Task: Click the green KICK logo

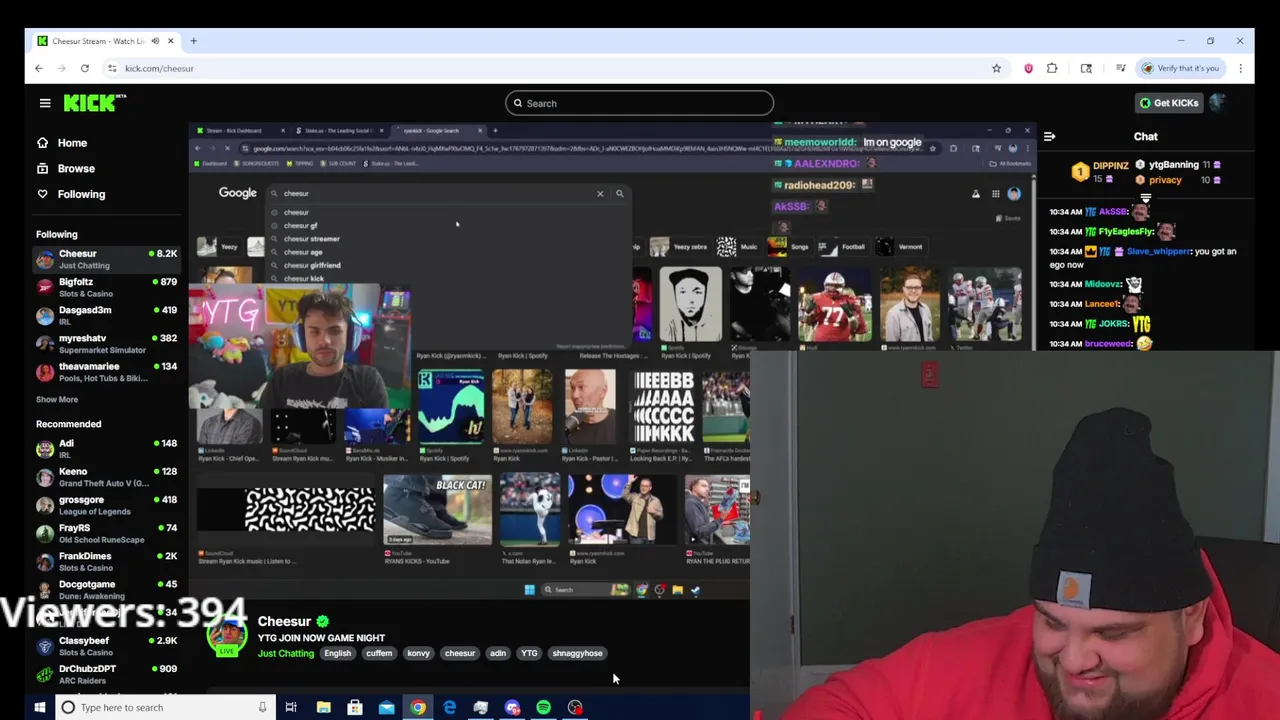Action: coord(94,103)
